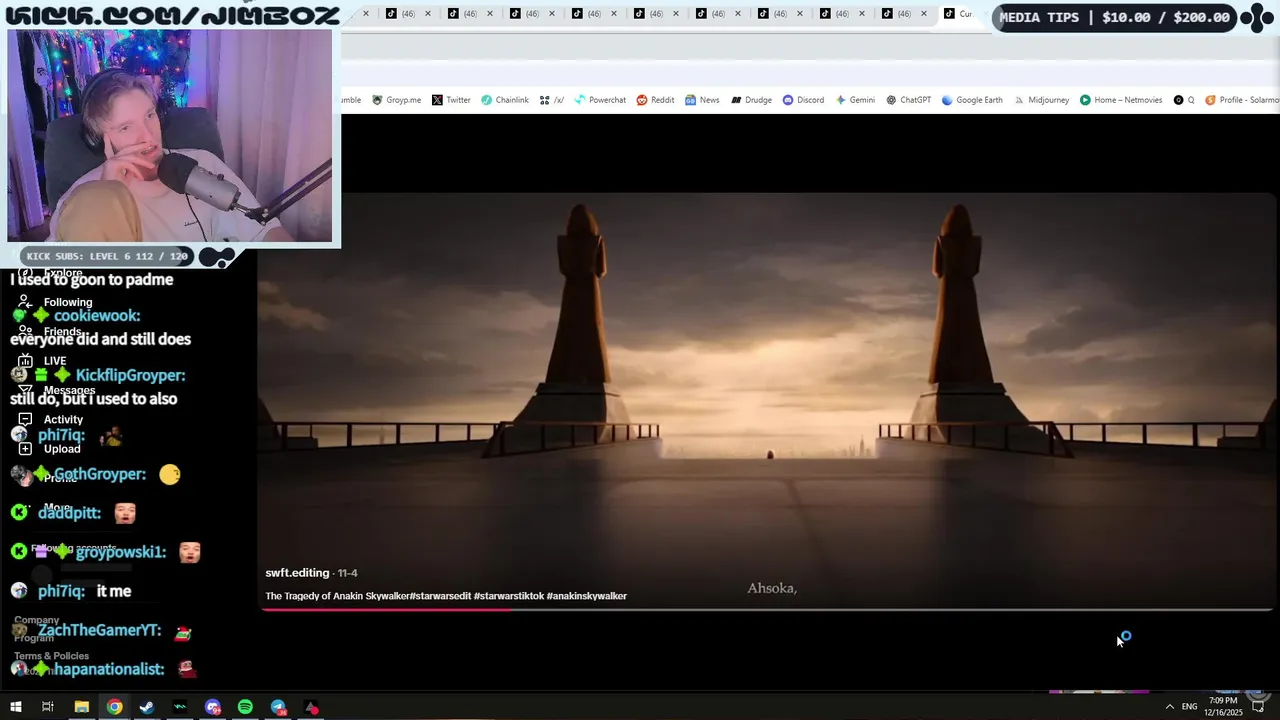This screenshot has width=1280, height=720.
Task: Click the #anakinskywalker hashtag
Action: 587,596
